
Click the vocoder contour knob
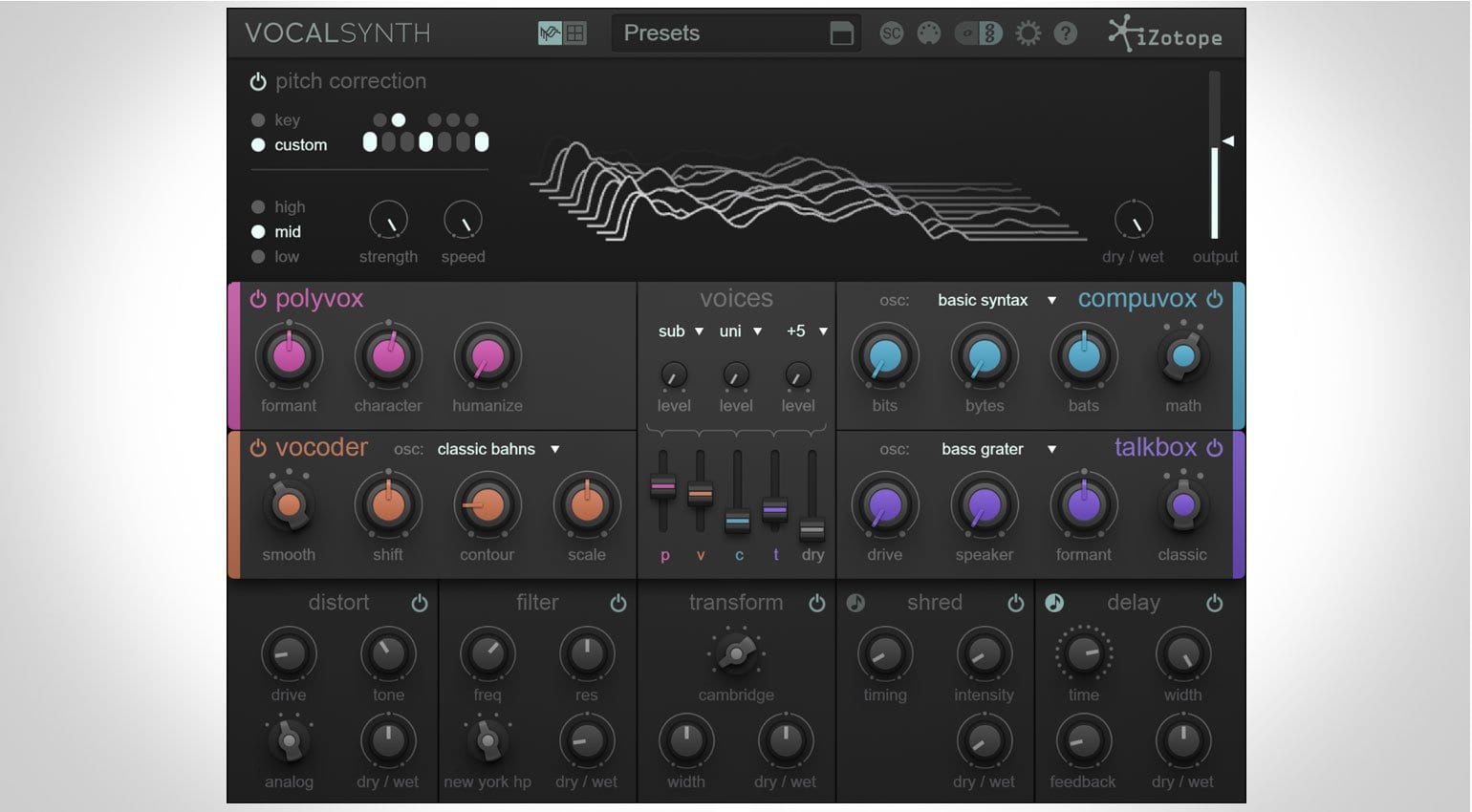coord(487,505)
